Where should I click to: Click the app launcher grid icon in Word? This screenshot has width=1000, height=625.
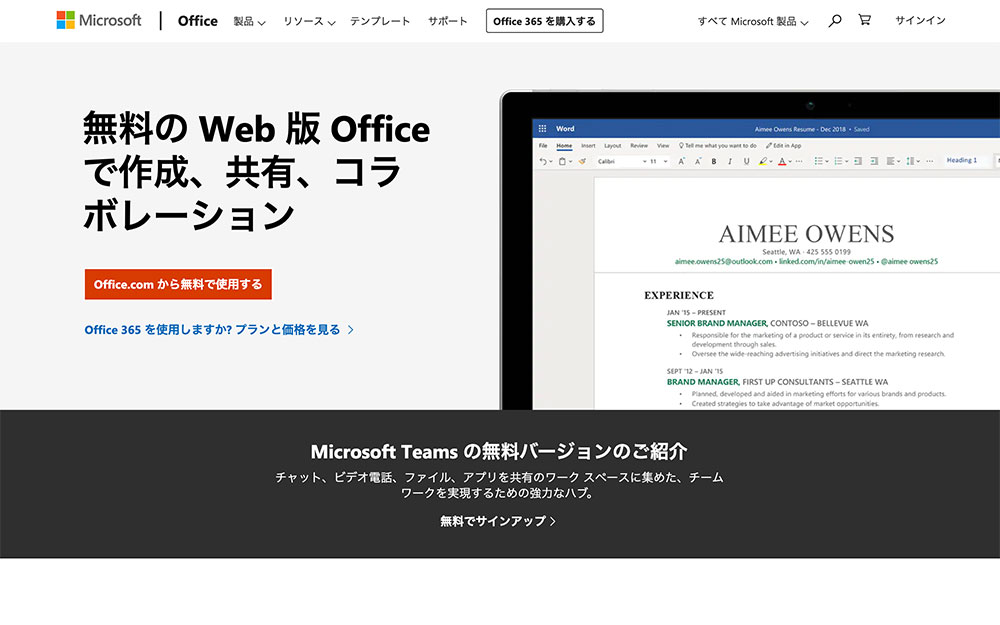coord(542,129)
